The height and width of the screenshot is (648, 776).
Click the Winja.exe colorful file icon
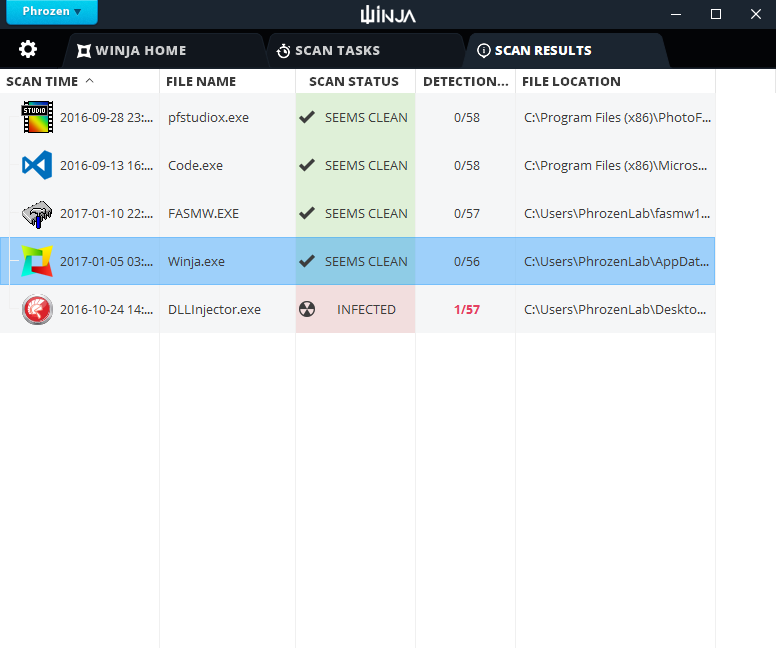37,261
